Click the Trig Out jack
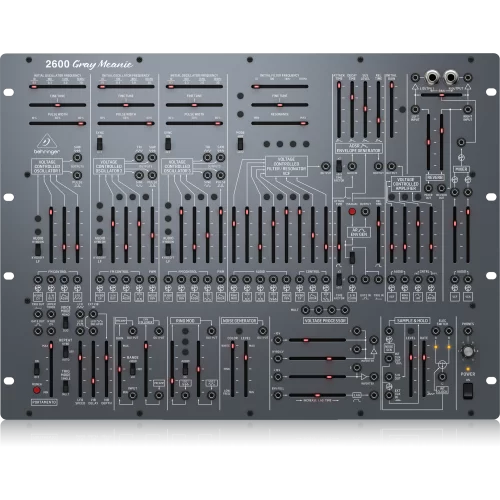Viewport: 500px width, 500px height. click(x=38, y=314)
